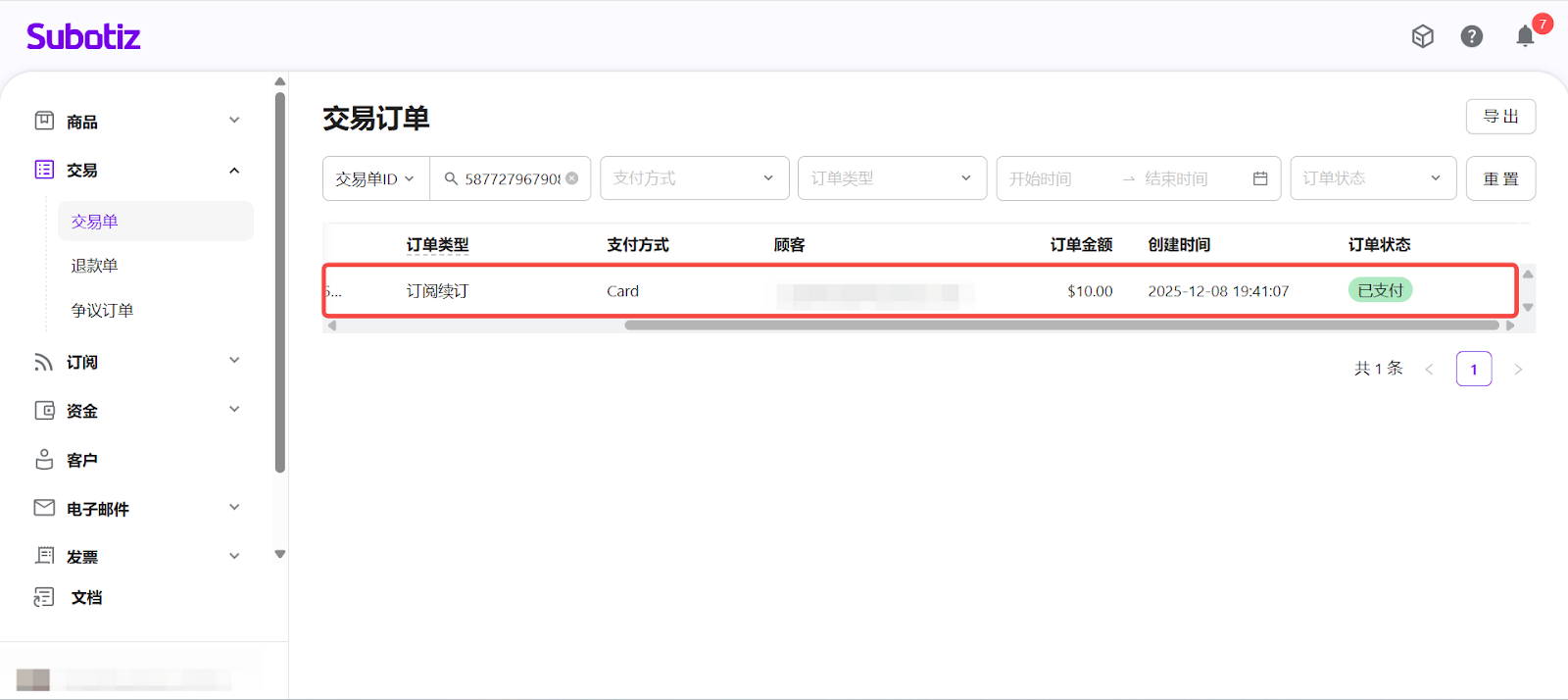Click the Subotiz logo
Image resolution: width=1568 pixels, height=700 pixels.
coord(83,37)
